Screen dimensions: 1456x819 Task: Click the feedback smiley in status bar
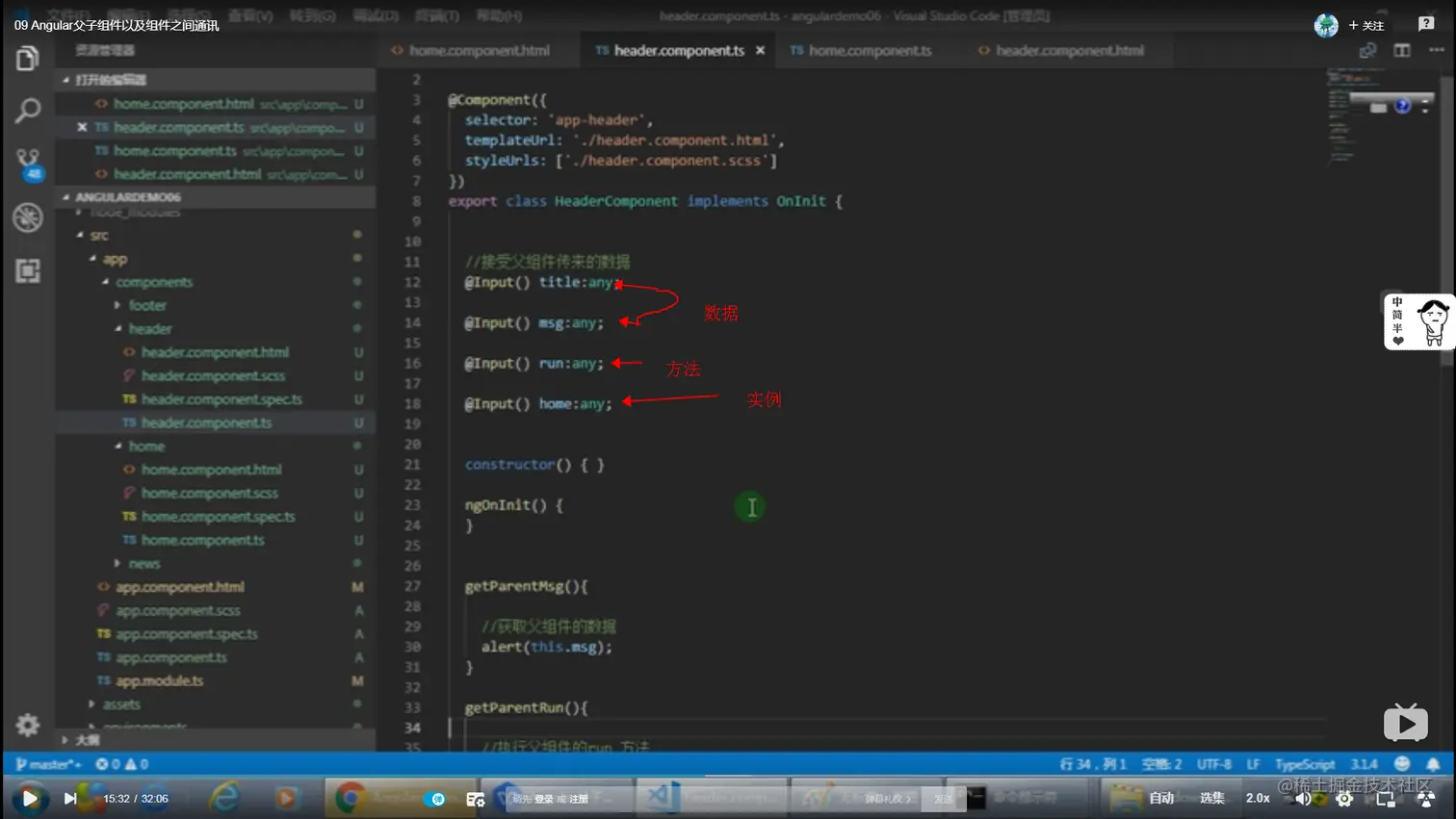tap(1402, 764)
